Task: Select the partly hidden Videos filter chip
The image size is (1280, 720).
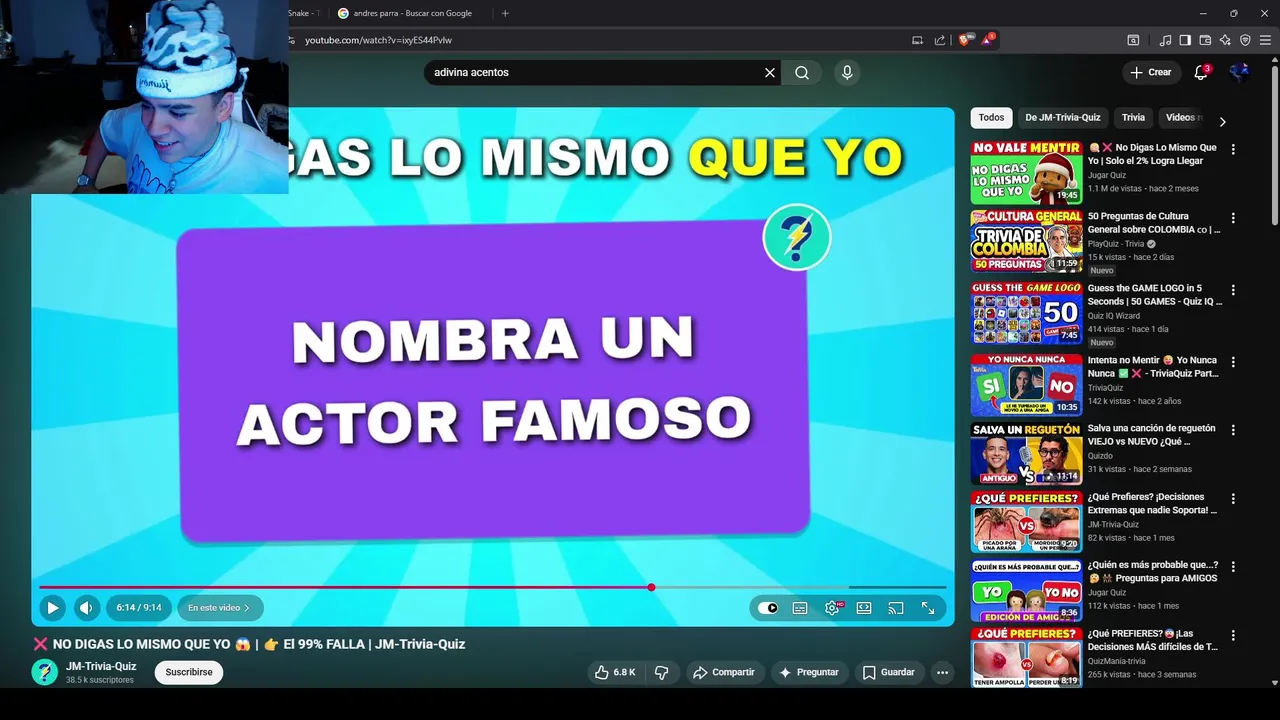Action: tap(1183, 117)
